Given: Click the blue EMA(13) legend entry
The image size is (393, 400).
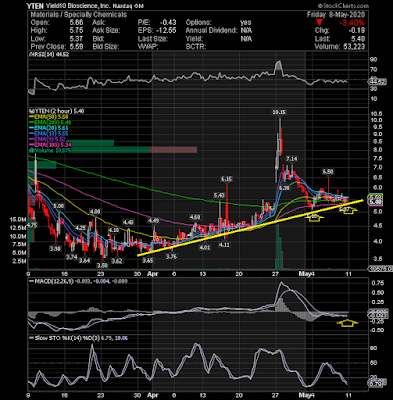Looking at the screenshot, I should (50, 133).
